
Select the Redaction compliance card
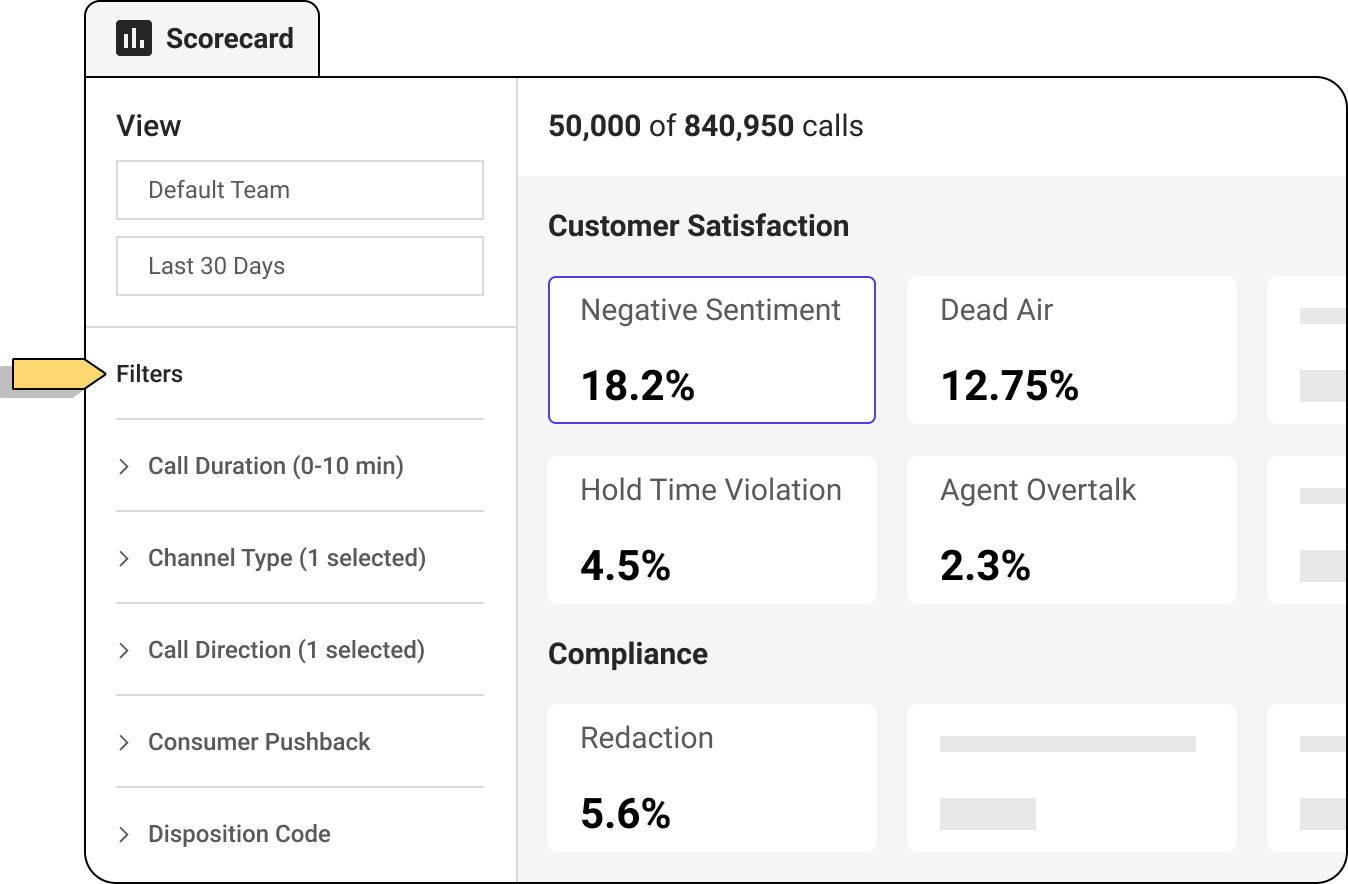(x=711, y=778)
